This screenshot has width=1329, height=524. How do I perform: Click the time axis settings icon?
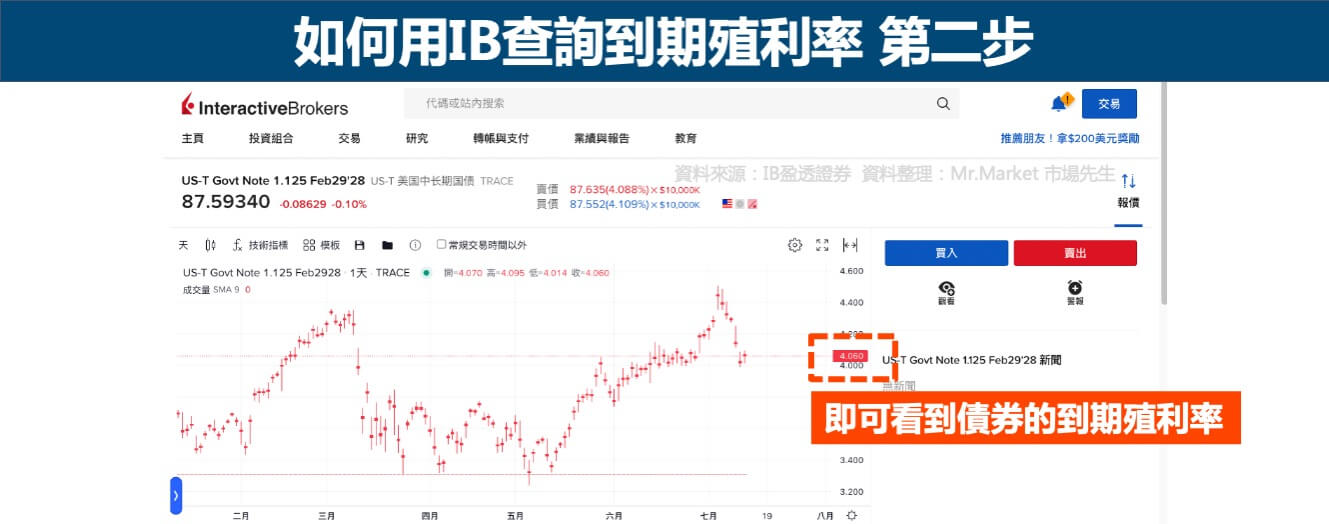point(851,515)
